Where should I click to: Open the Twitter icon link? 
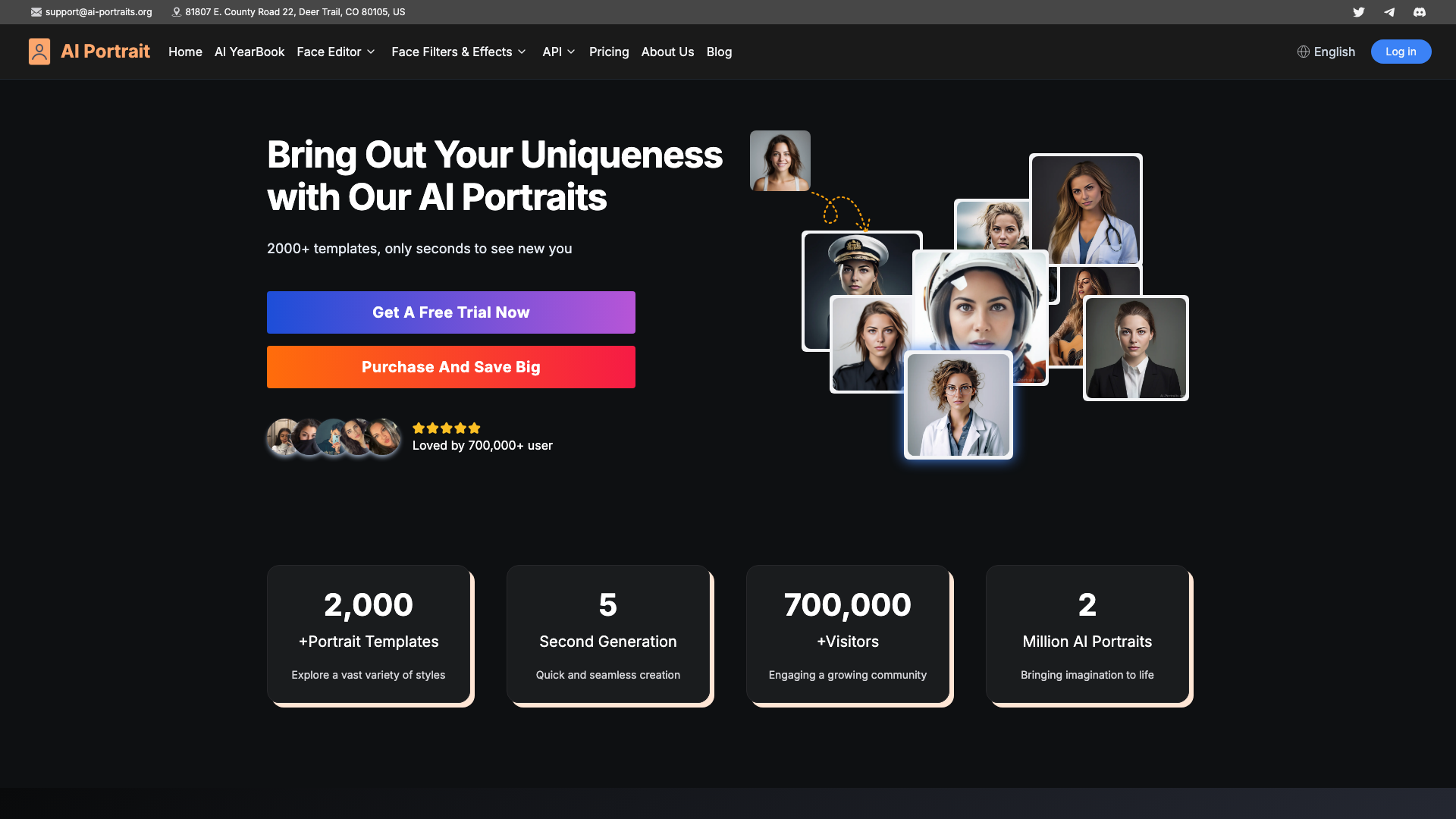pyautogui.click(x=1359, y=12)
